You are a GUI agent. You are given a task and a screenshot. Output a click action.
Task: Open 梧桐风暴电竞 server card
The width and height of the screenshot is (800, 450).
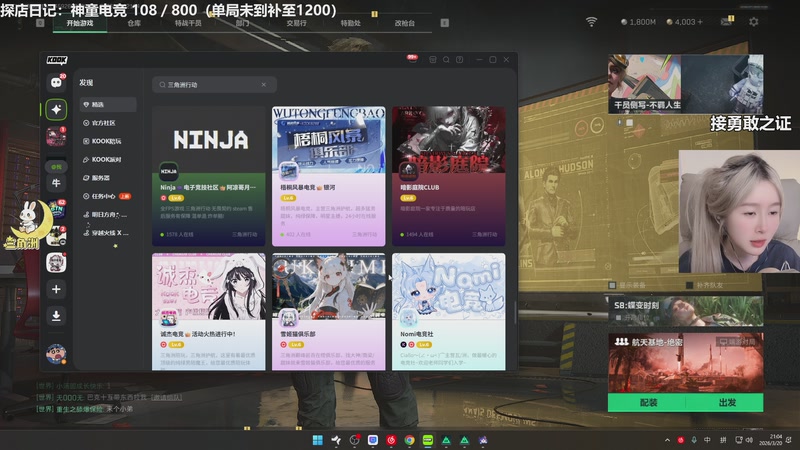329,176
